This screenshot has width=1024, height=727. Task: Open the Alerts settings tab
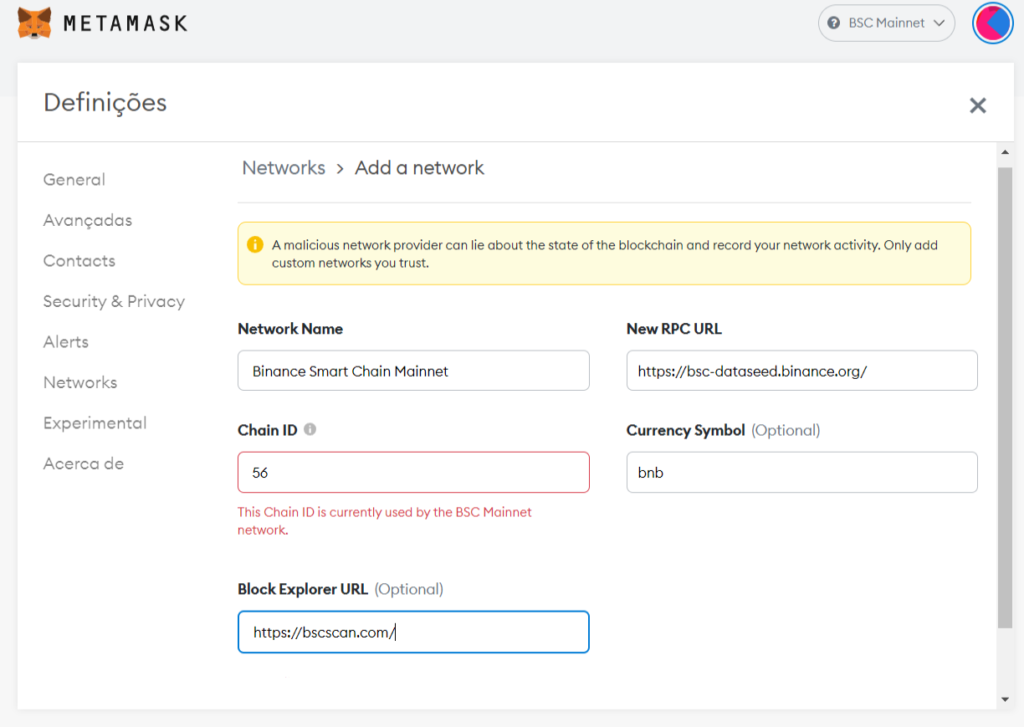pyautogui.click(x=65, y=342)
